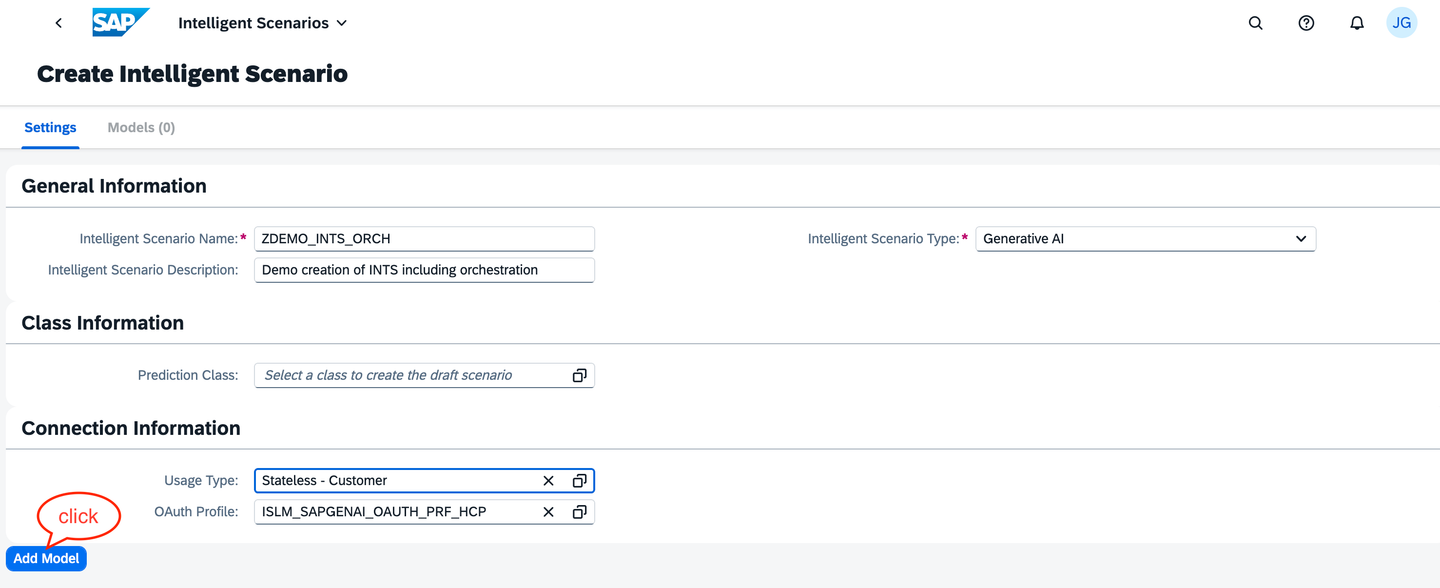Expand the Intelligent Scenarios title menu
Image resolution: width=1440 pixels, height=588 pixels.
(x=263, y=23)
